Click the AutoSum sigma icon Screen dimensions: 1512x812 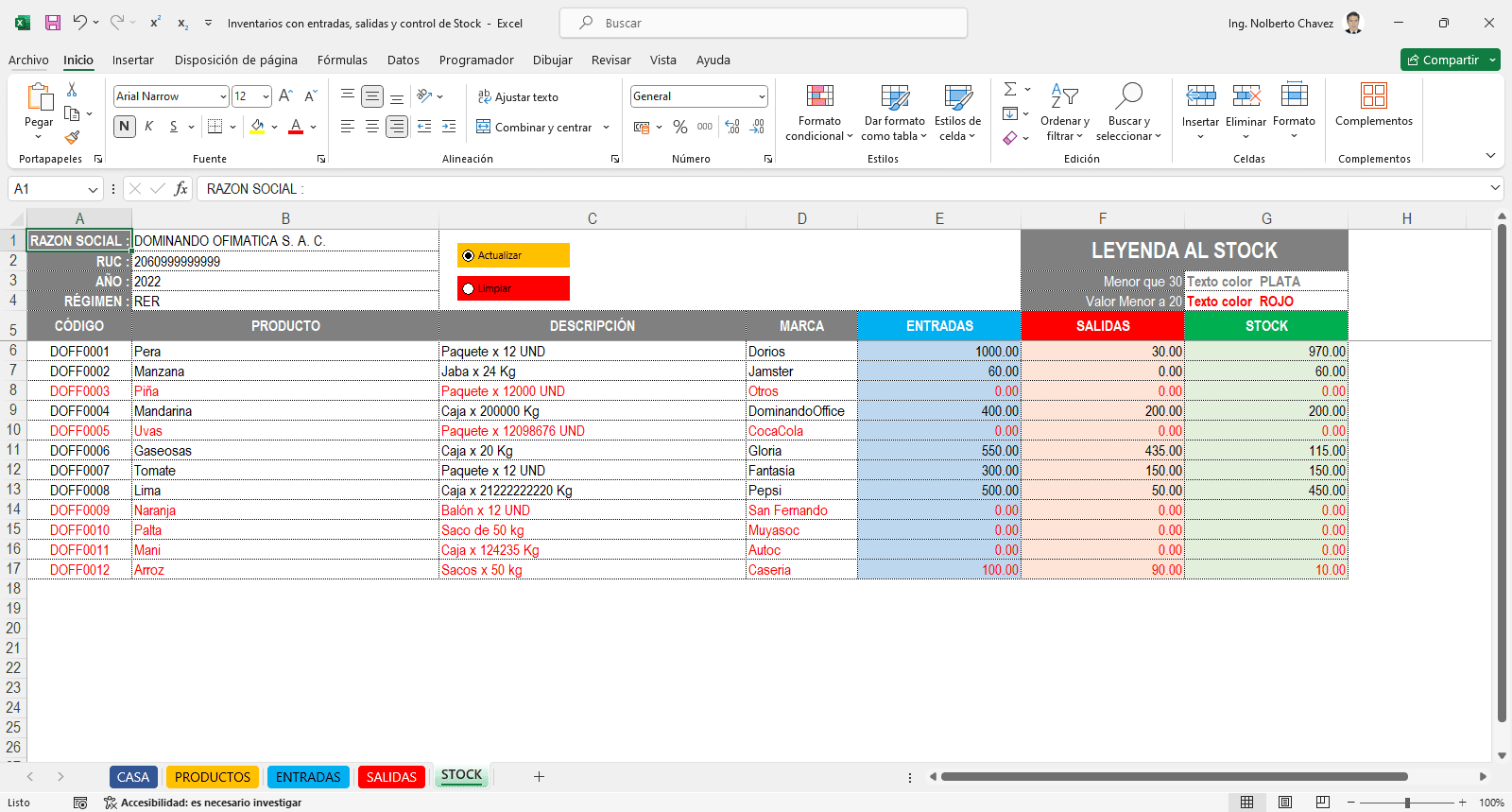click(1010, 89)
